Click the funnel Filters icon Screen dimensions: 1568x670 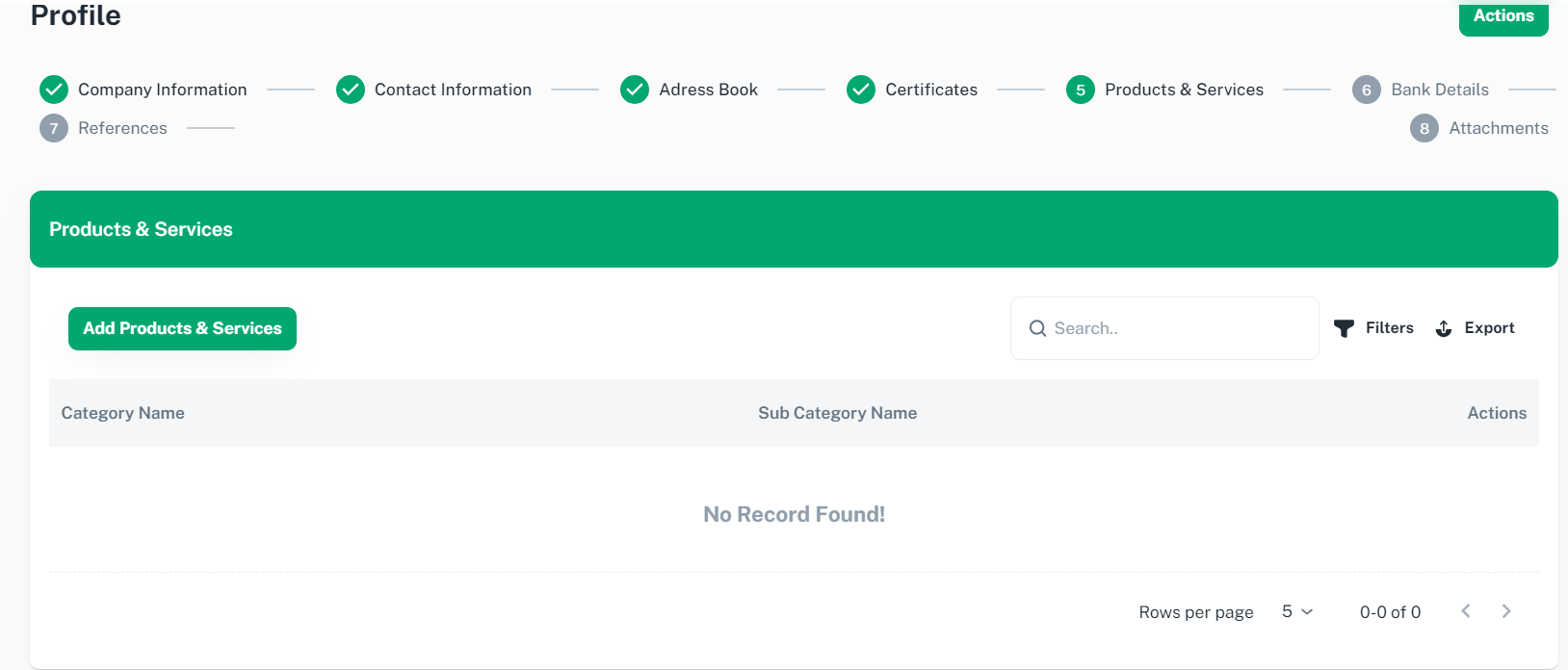pos(1344,328)
